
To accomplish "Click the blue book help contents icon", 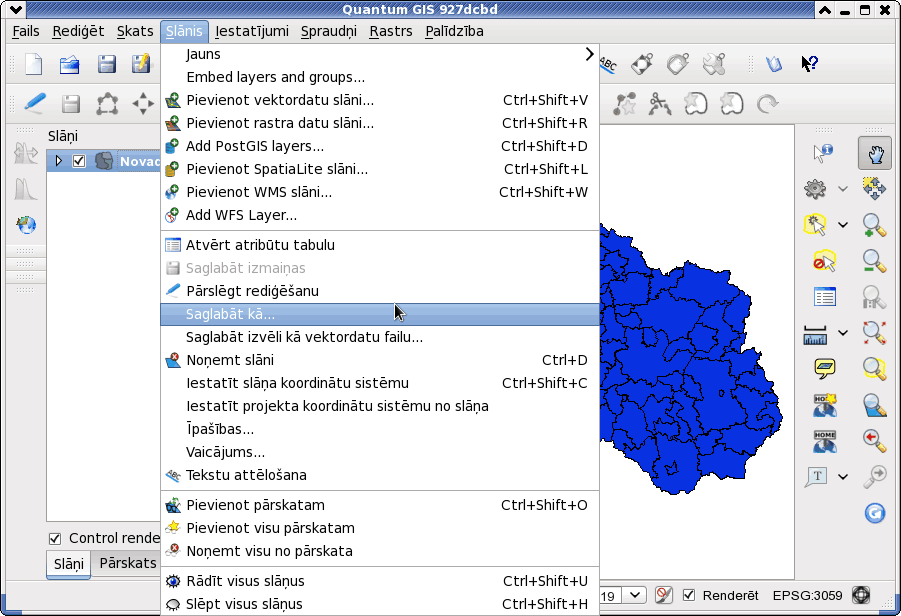I will (773, 64).
